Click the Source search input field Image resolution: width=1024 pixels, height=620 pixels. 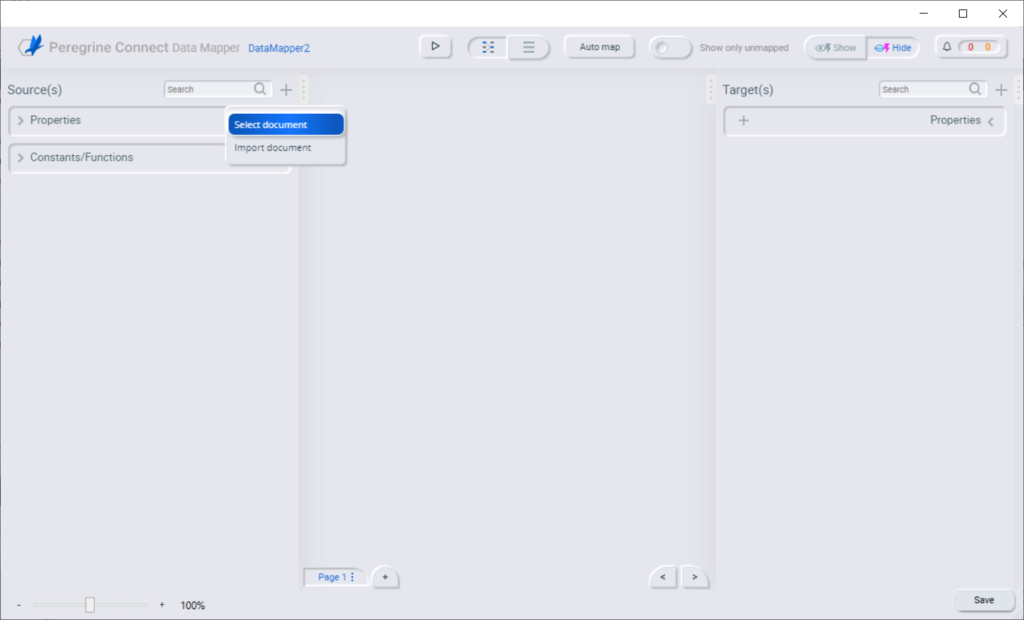[x=212, y=88]
